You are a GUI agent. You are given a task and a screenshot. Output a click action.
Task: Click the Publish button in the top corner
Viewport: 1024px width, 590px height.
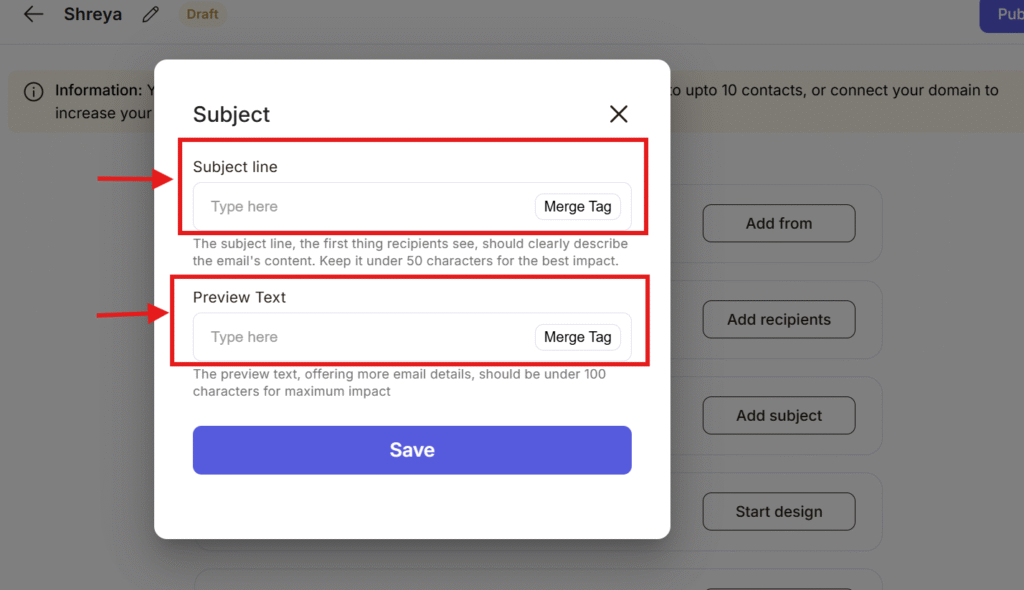click(x=1003, y=15)
